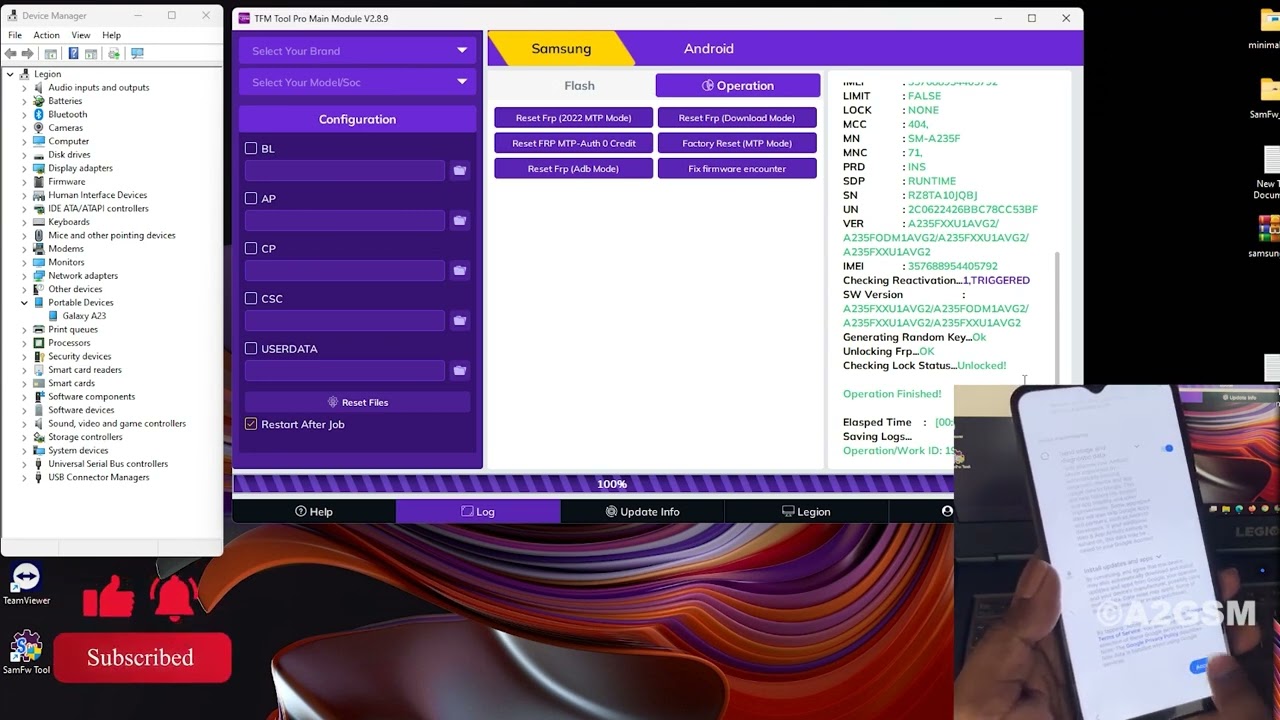Select the Operation sub-tab

(738, 86)
